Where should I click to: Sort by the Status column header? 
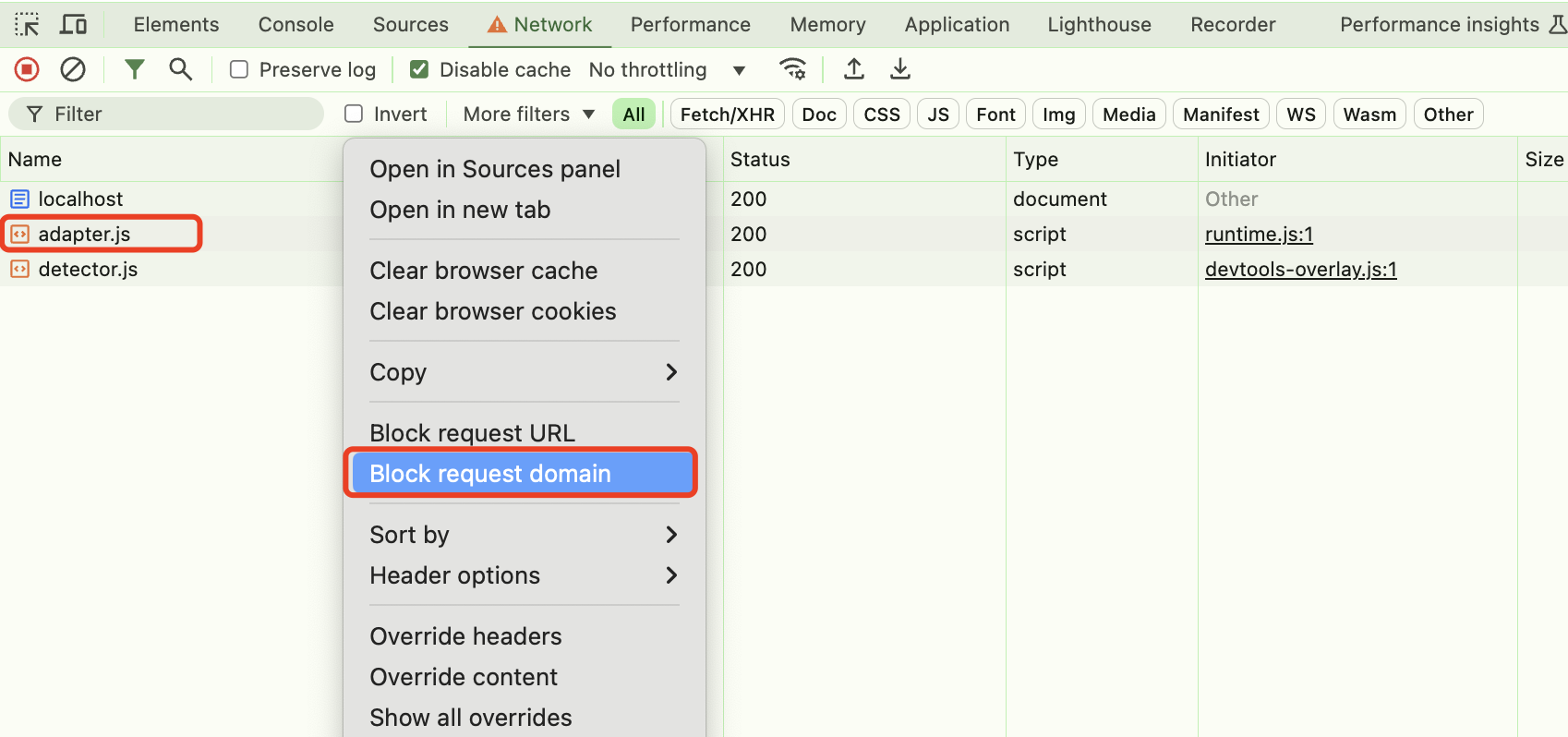tap(864, 159)
